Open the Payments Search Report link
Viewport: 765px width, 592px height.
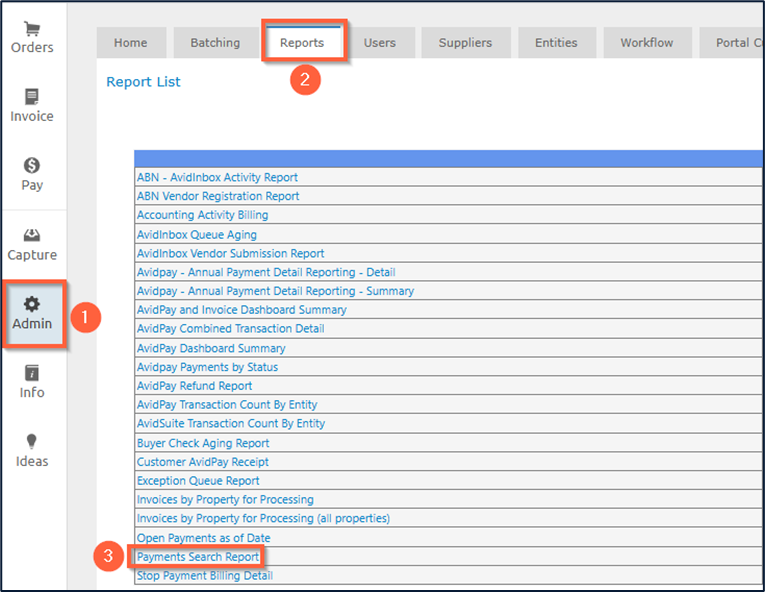198,557
